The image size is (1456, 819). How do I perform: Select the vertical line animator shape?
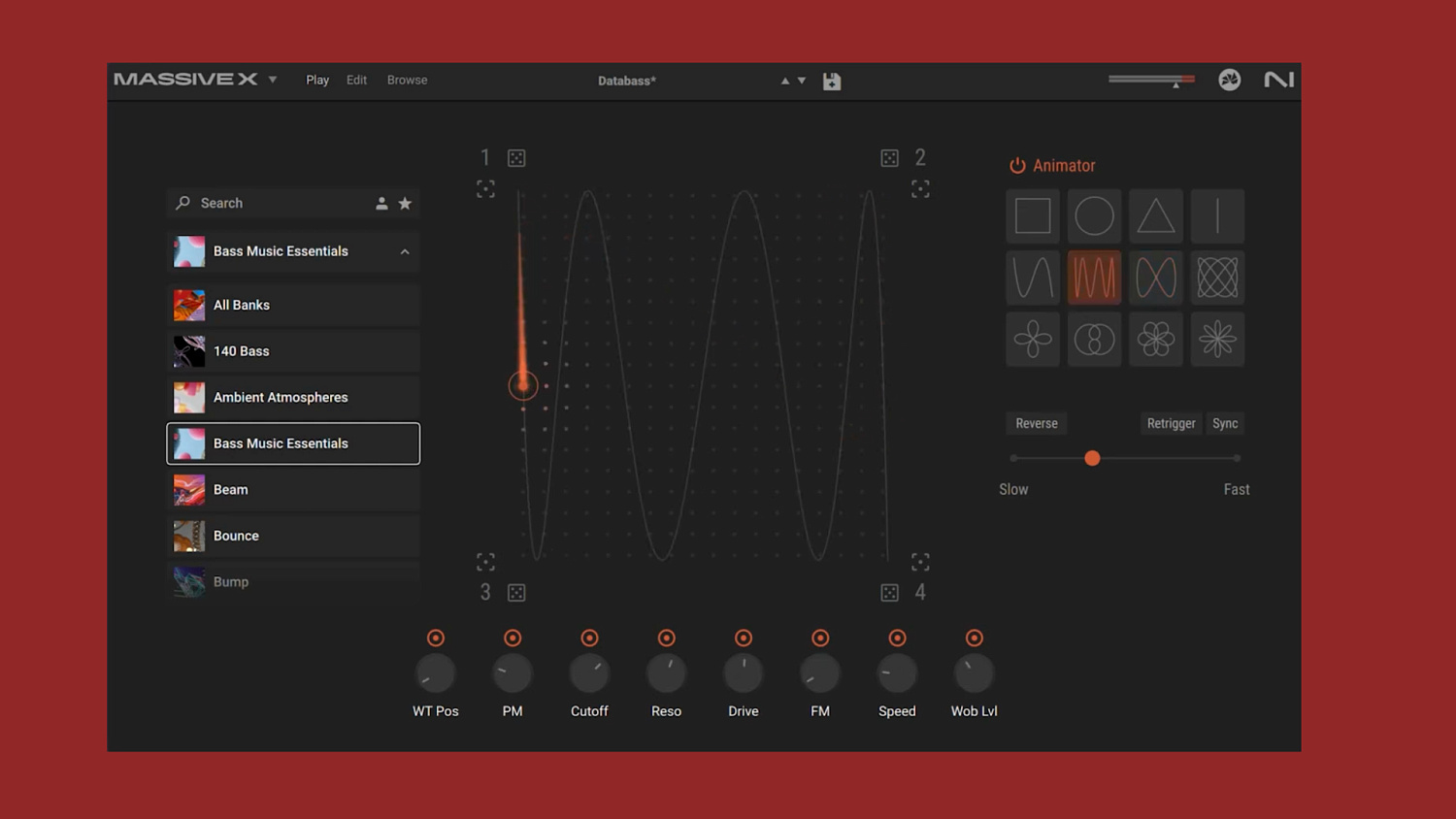pyautogui.click(x=1217, y=216)
